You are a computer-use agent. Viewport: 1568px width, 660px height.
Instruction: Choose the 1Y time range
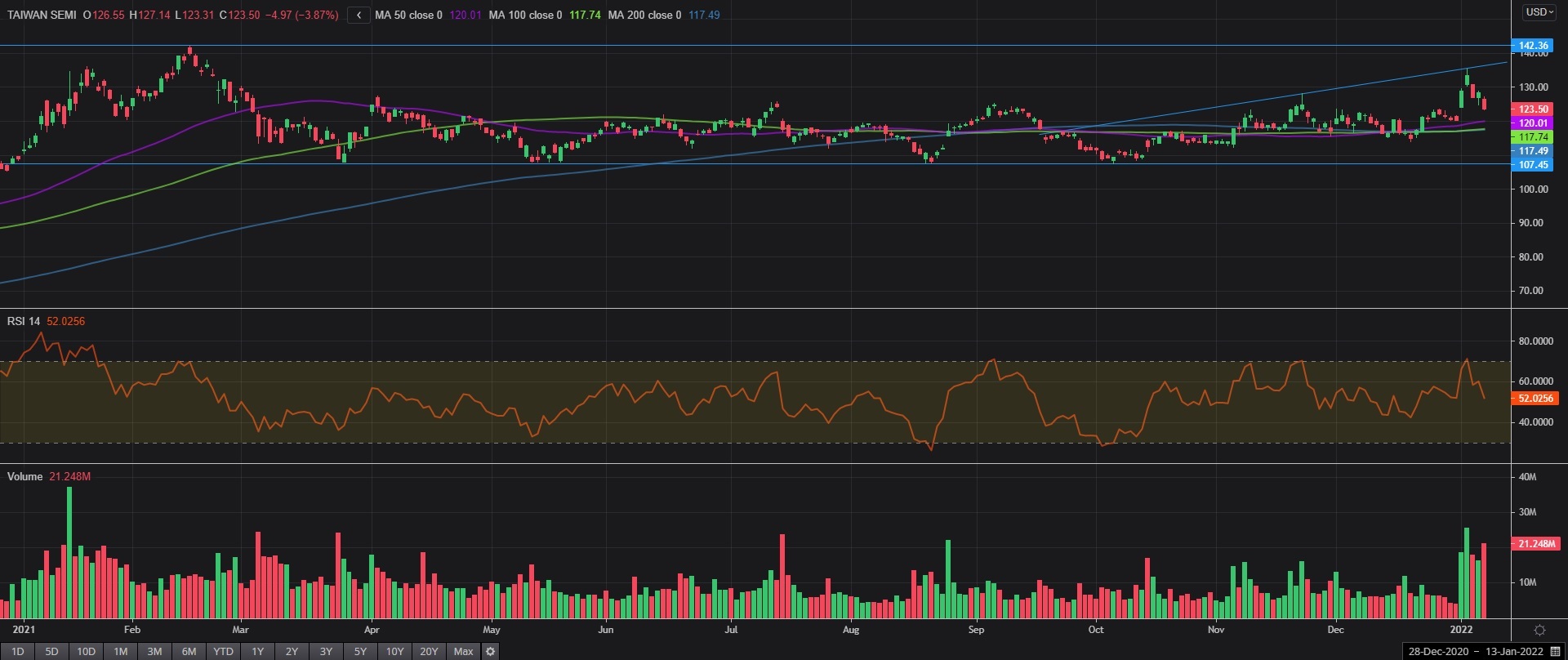click(257, 651)
